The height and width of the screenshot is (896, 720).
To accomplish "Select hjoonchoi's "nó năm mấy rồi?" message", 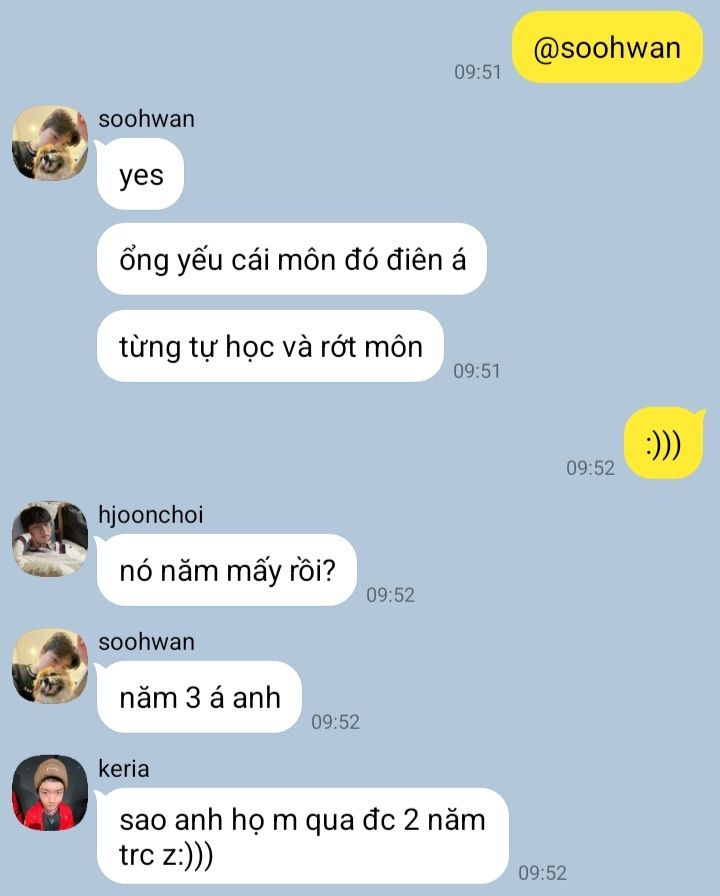I will pos(227,570).
